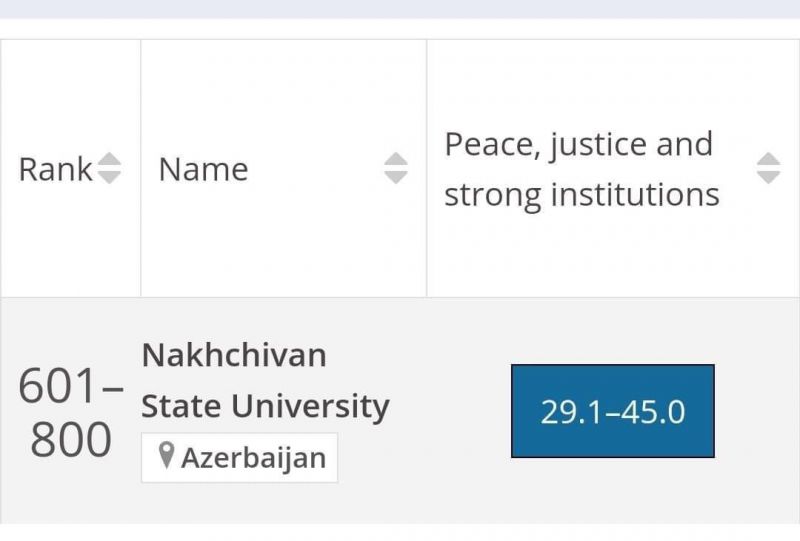This screenshot has width=800, height=541.
Task: Click up arrow next to Peace, justice header
Action: [x=768, y=159]
